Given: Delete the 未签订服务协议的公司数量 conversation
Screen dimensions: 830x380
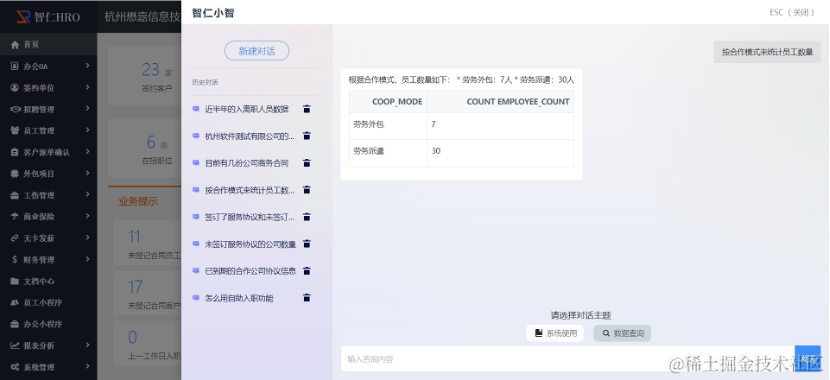Looking at the screenshot, I should click(x=306, y=244).
